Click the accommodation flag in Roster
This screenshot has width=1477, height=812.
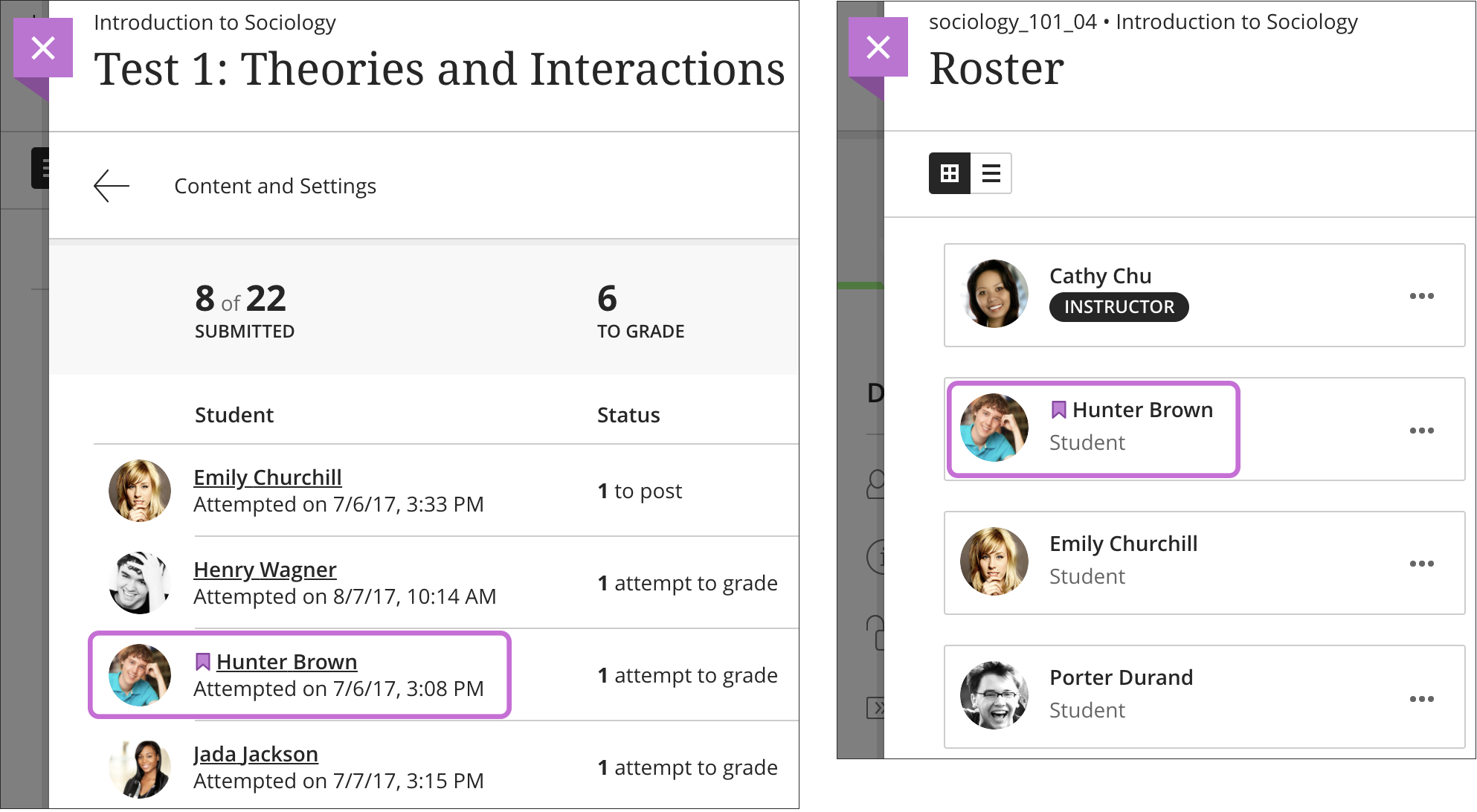pos(1058,410)
